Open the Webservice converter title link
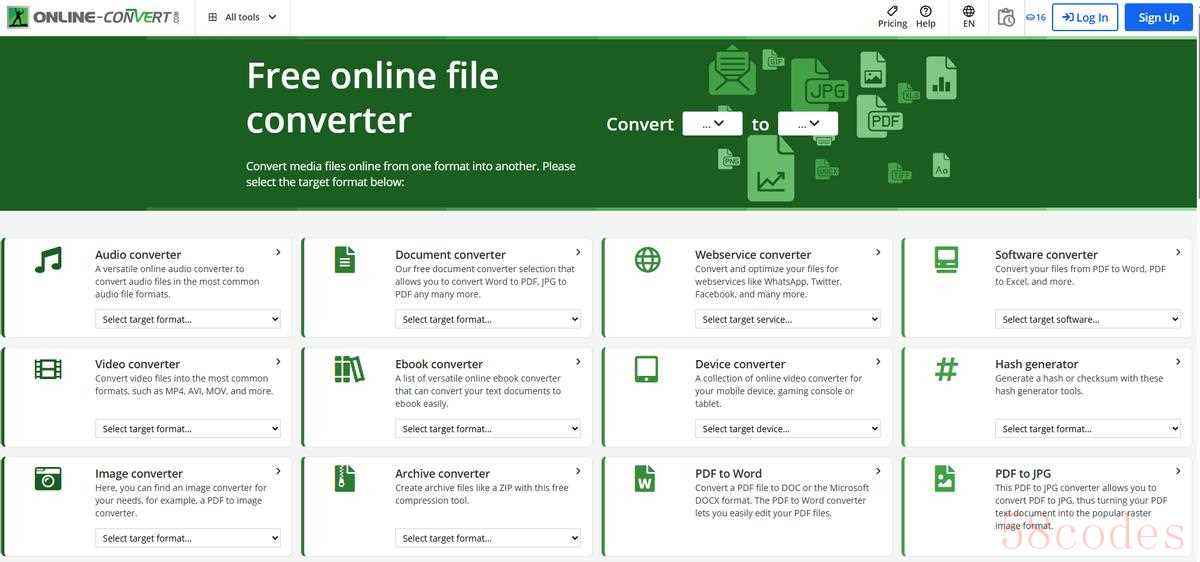Viewport: 1200px width, 562px height. pyautogui.click(x=753, y=254)
